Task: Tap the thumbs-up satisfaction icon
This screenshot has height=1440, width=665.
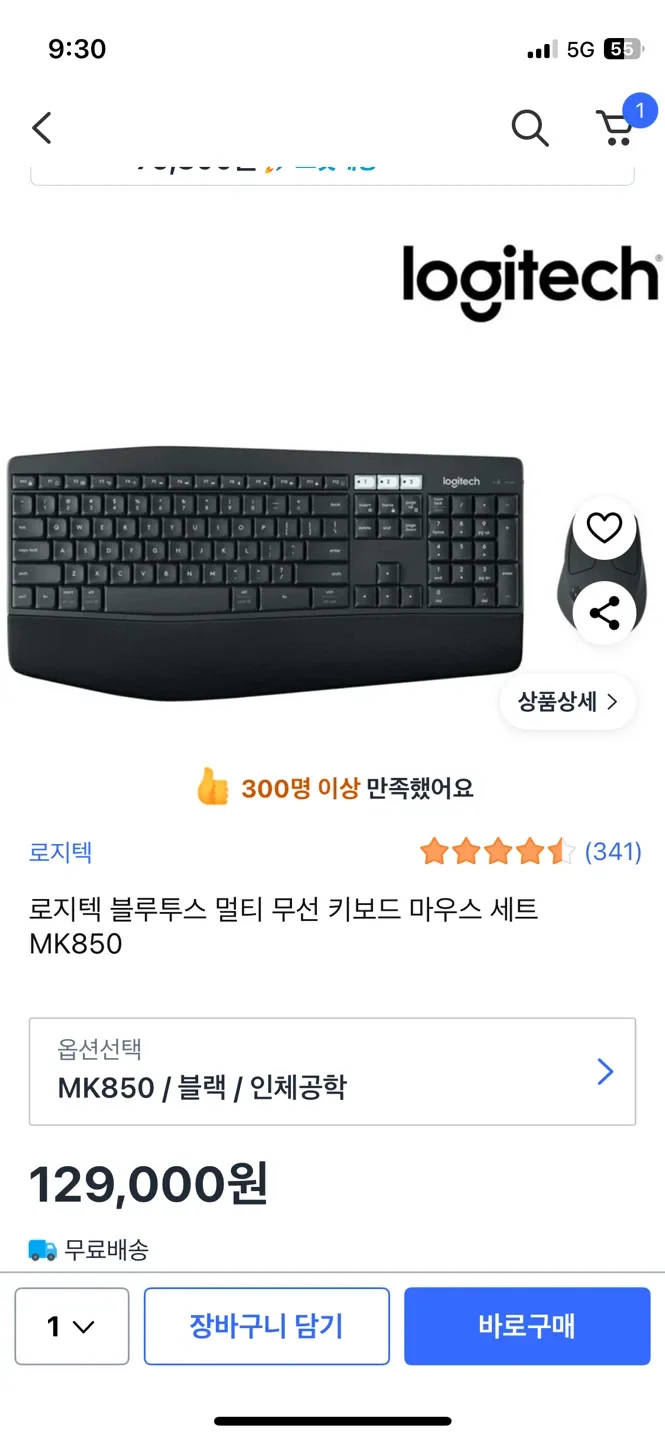Action: point(213,788)
